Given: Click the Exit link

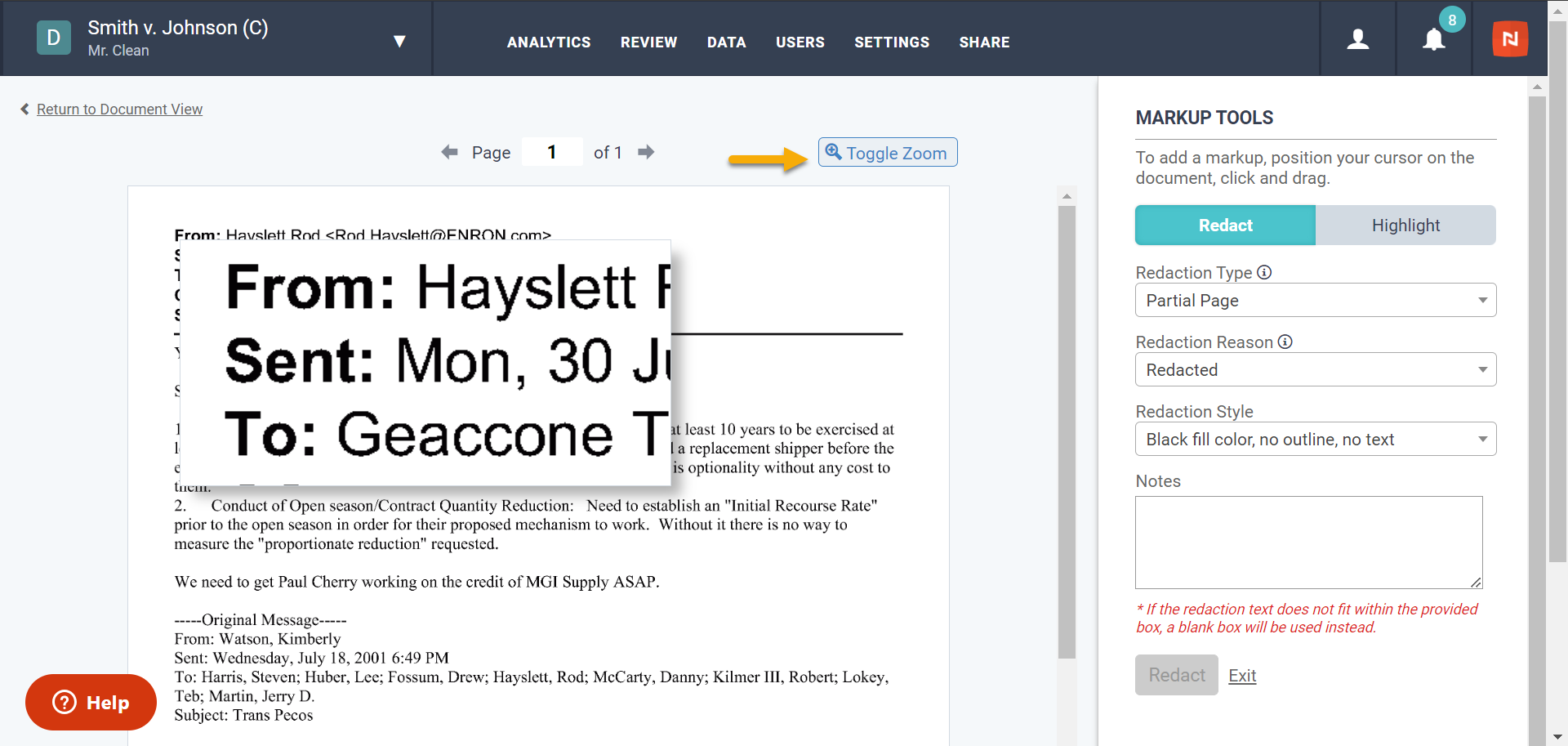Looking at the screenshot, I should pyautogui.click(x=1242, y=676).
